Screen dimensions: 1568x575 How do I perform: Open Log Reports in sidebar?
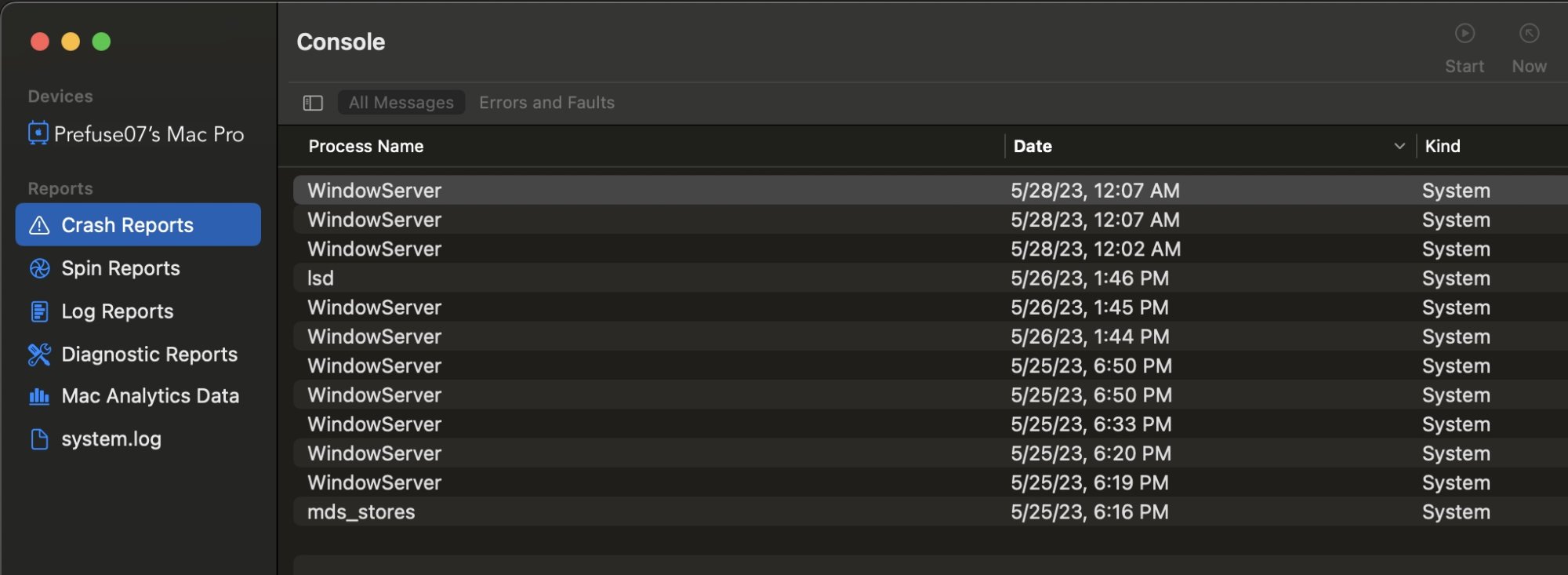coord(138,311)
